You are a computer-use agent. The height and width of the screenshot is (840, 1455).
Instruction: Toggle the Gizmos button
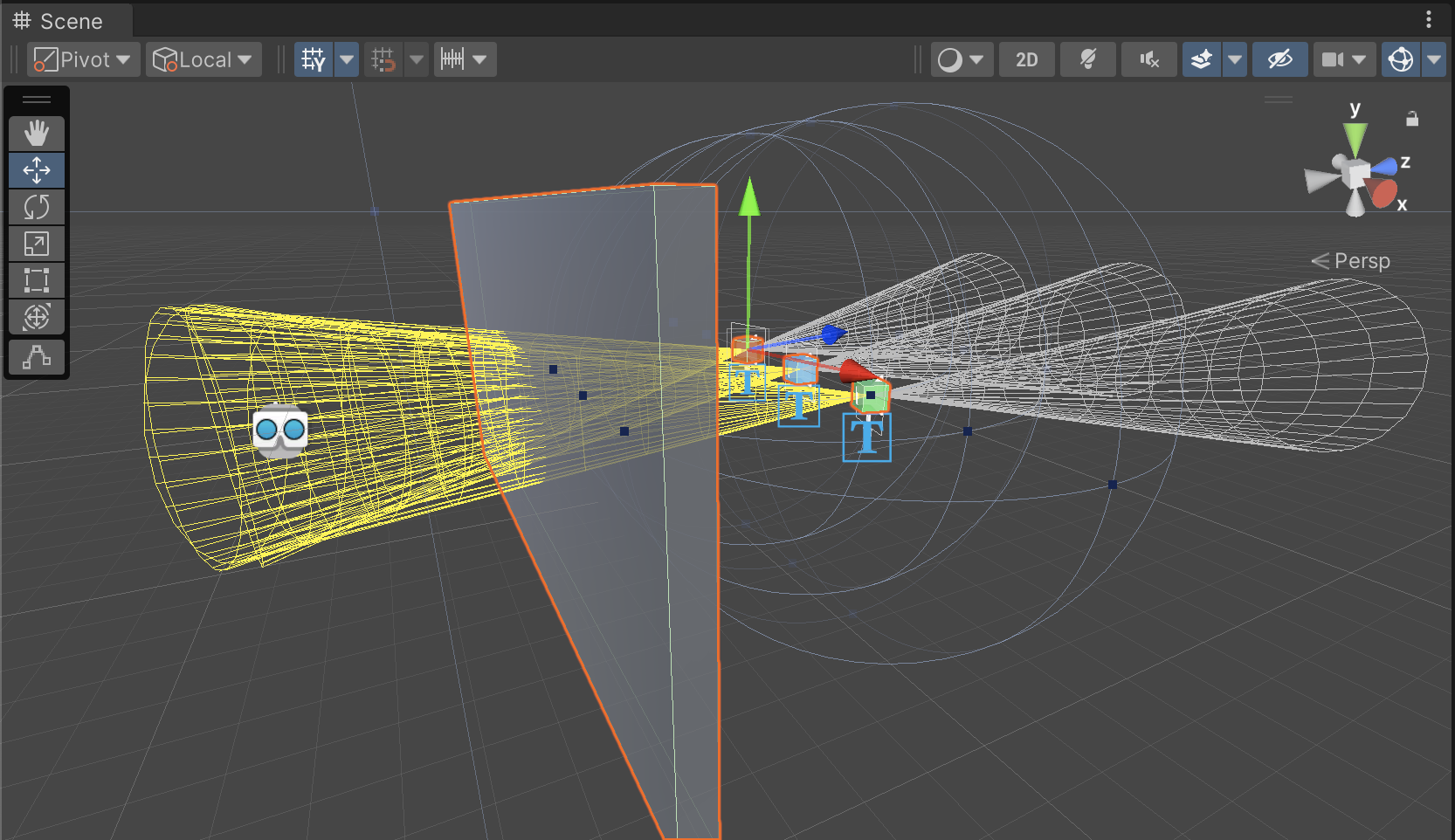(1401, 59)
